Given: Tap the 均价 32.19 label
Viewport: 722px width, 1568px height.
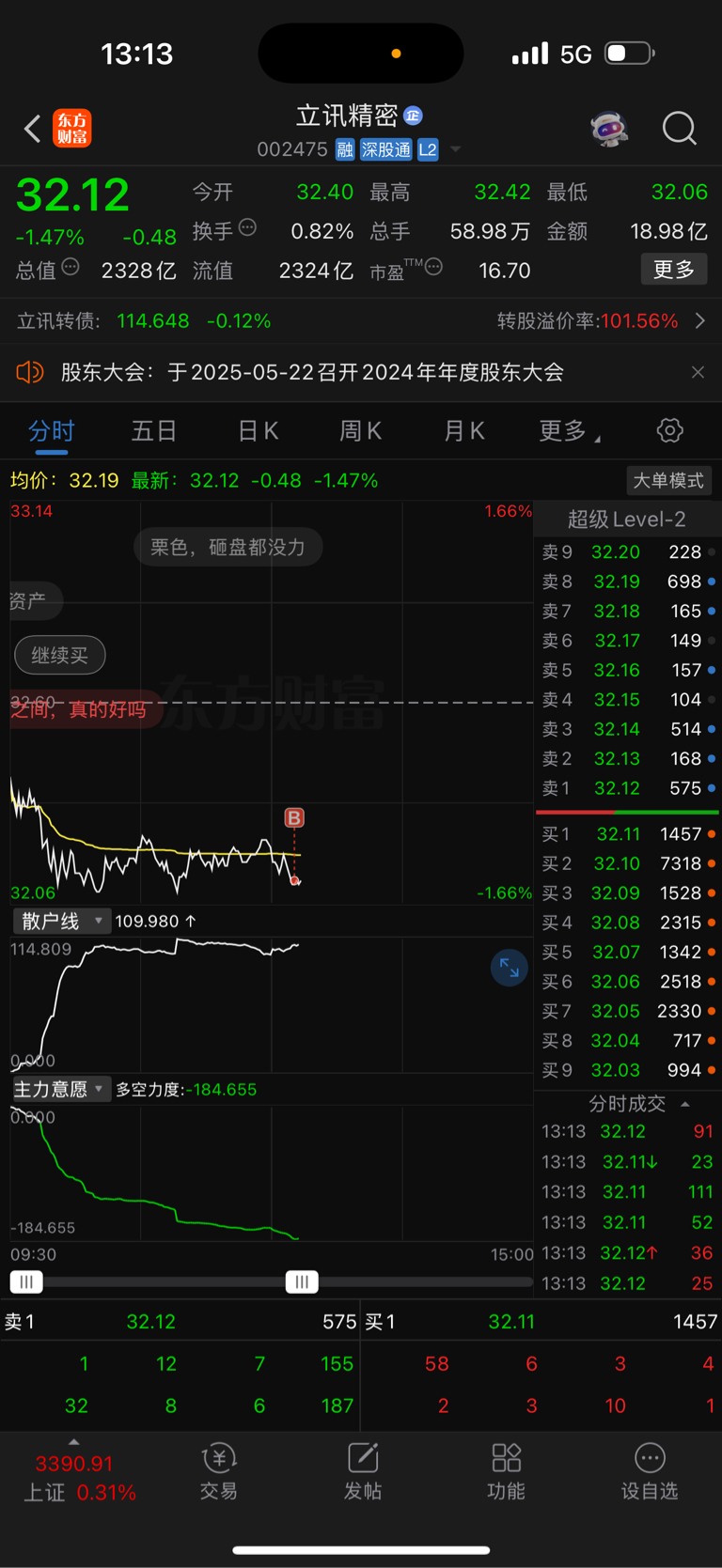Looking at the screenshot, I should [x=65, y=481].
